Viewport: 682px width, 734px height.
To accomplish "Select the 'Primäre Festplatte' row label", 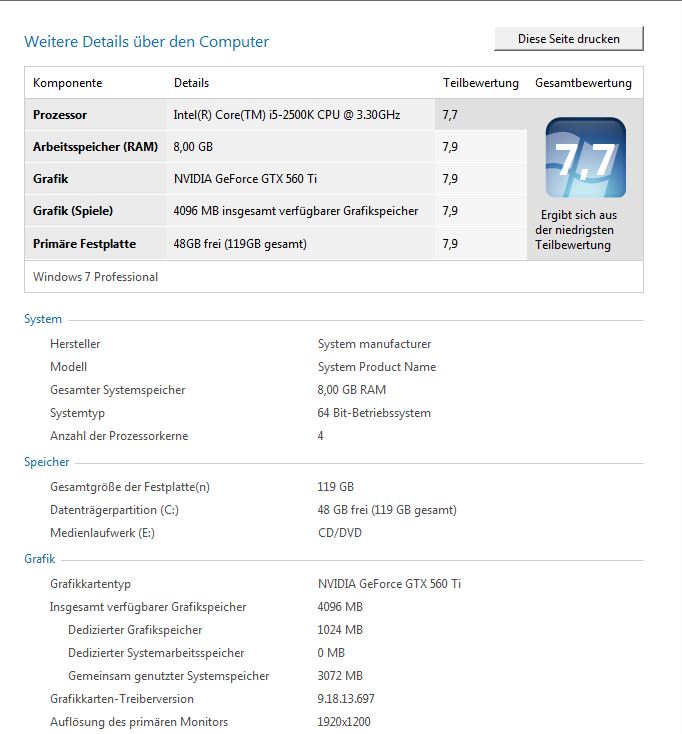I will click(84, 244).
